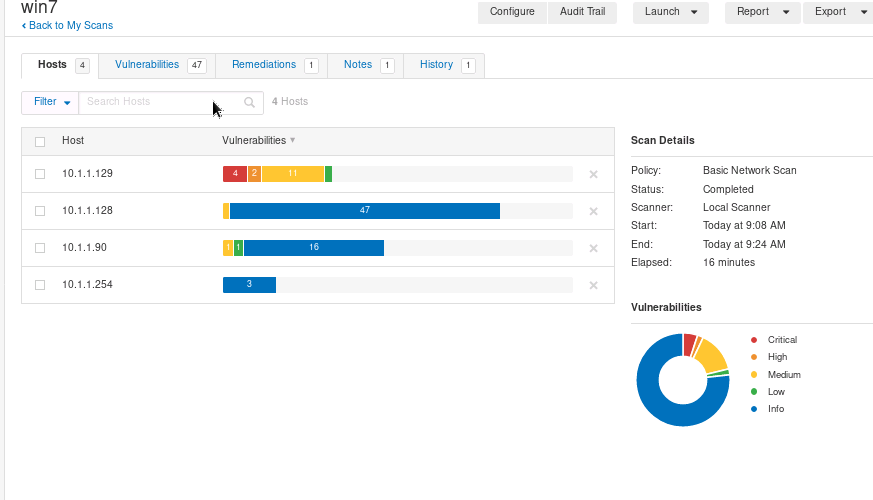873x500 pixels.
Task: Check the box for host 10.1.1.128
Action: tap(40, 211)
